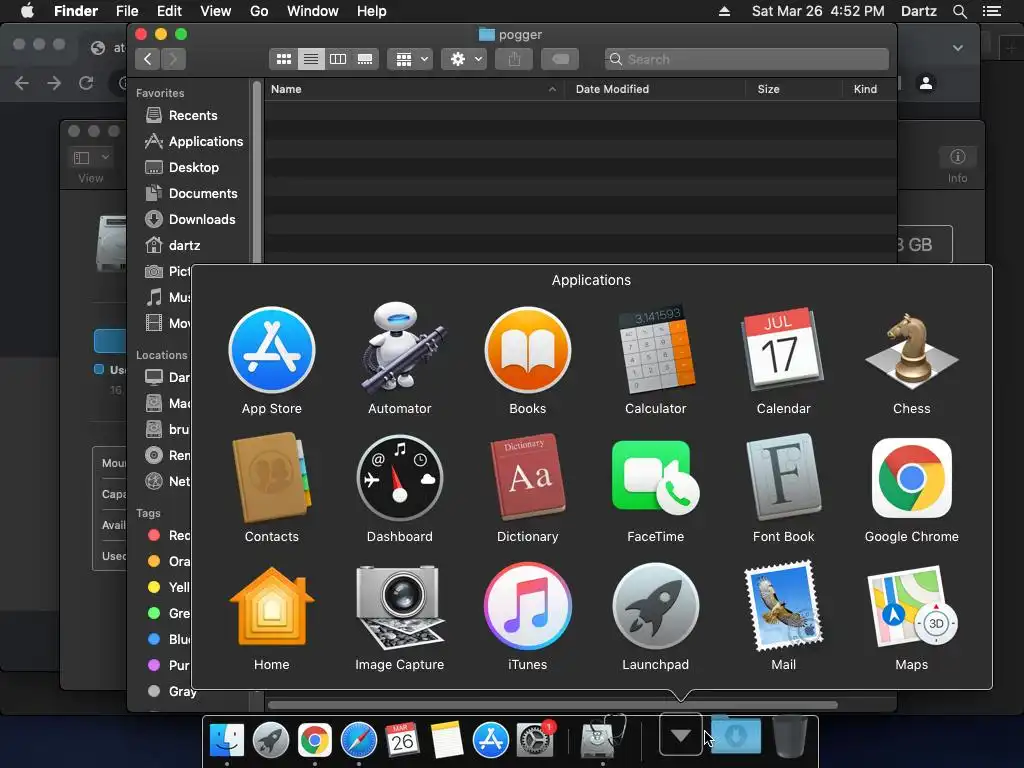Viewport: 1024px width, 768px height.
Task: Select Downloads in Finder sidebar
Action: coord(189,220)
